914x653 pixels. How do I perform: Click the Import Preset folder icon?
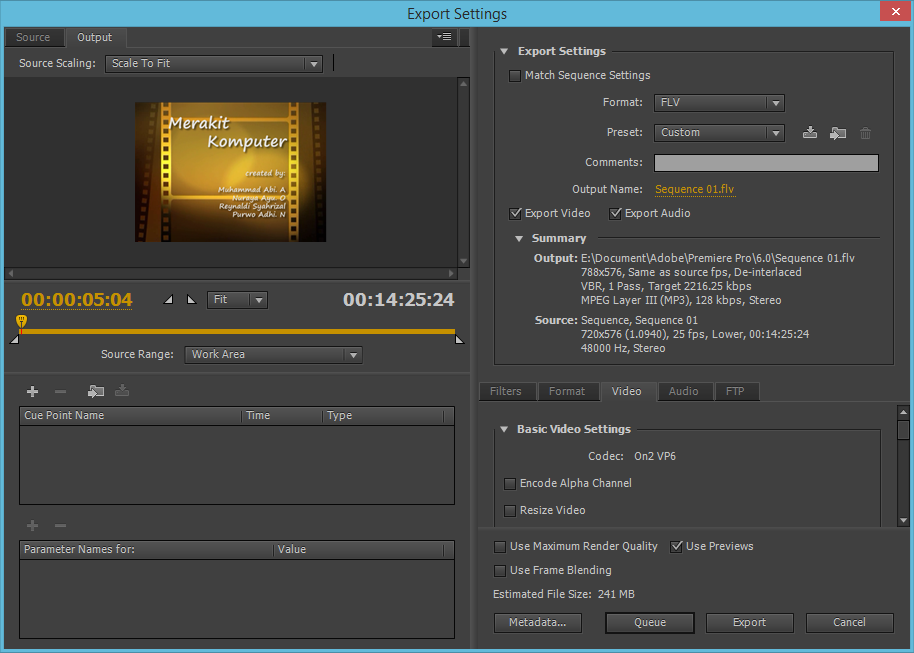pos(838,133)
